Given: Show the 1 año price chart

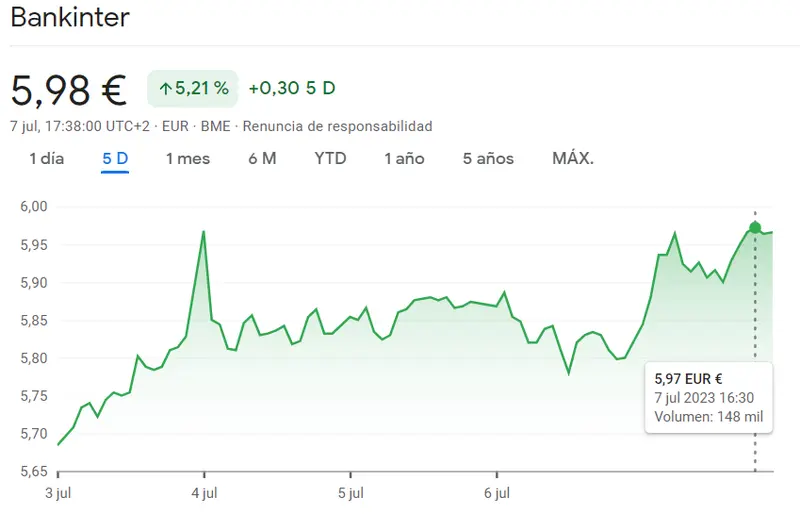Looking at the screenshot, I should (x=404, y=159).
